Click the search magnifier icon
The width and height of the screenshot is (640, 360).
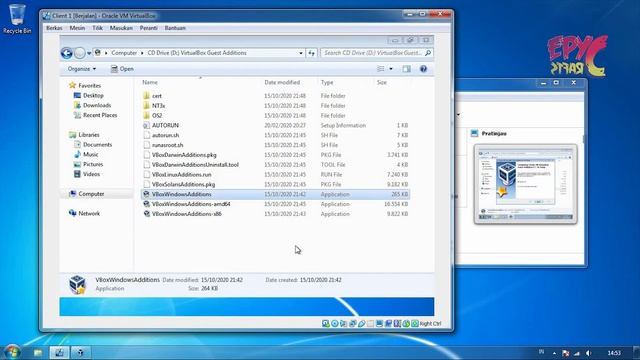(x=428, y=53)
